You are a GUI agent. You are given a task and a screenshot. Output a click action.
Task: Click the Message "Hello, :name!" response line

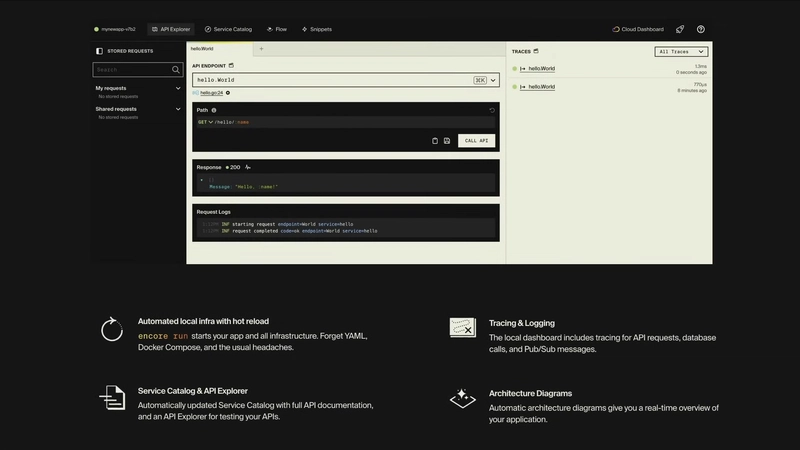[x=243, y=187]
